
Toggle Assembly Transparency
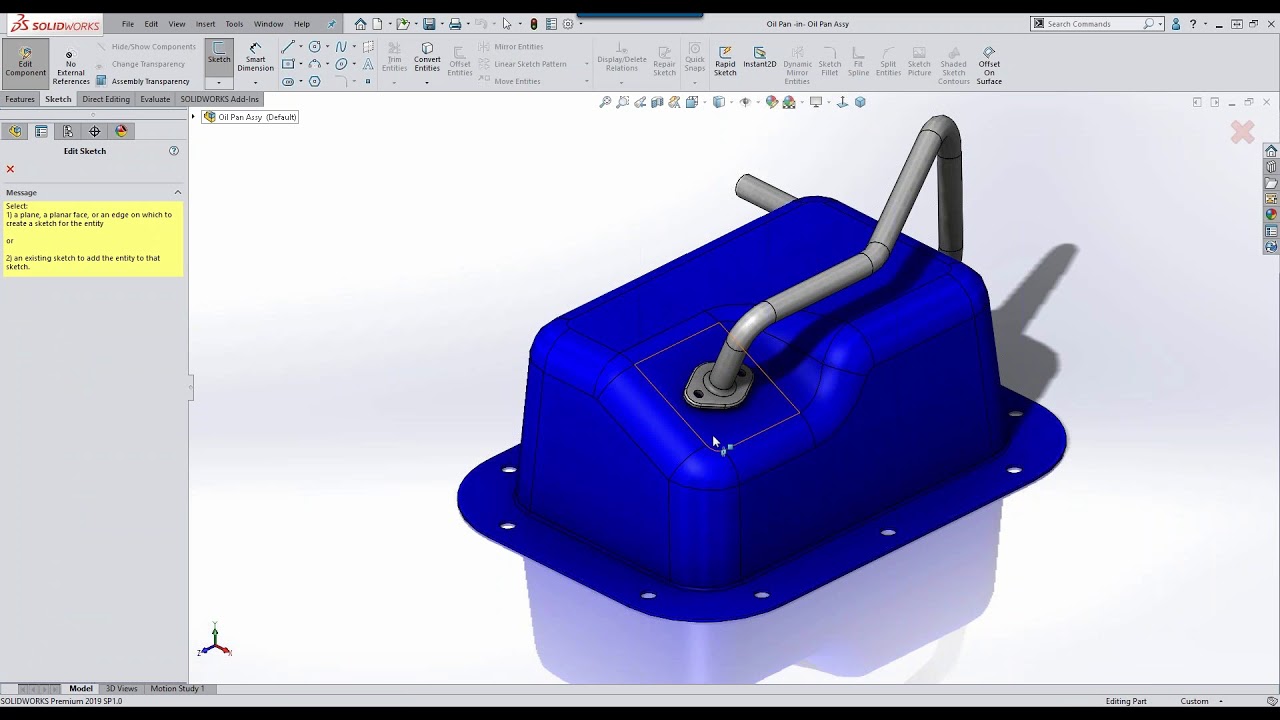[x=143, y=81]
